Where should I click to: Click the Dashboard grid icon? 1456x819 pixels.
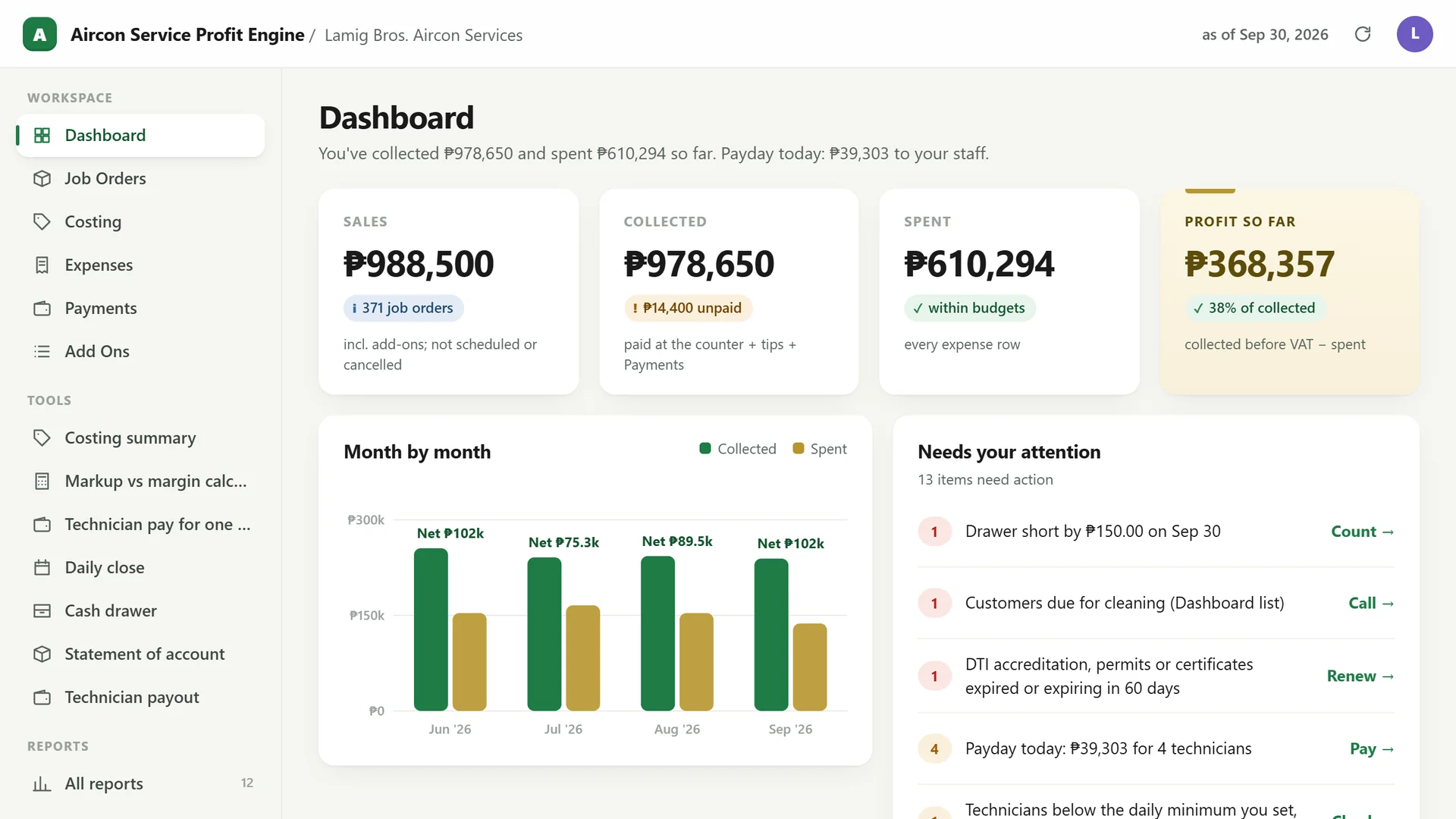pos(42,135)
